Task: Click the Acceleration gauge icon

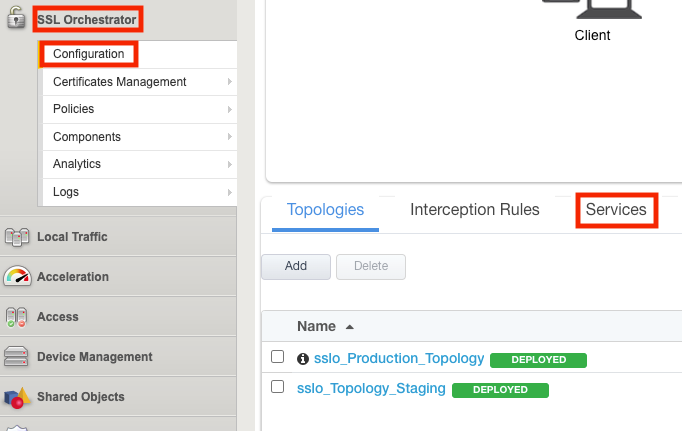Action: (x=17, y=277)
